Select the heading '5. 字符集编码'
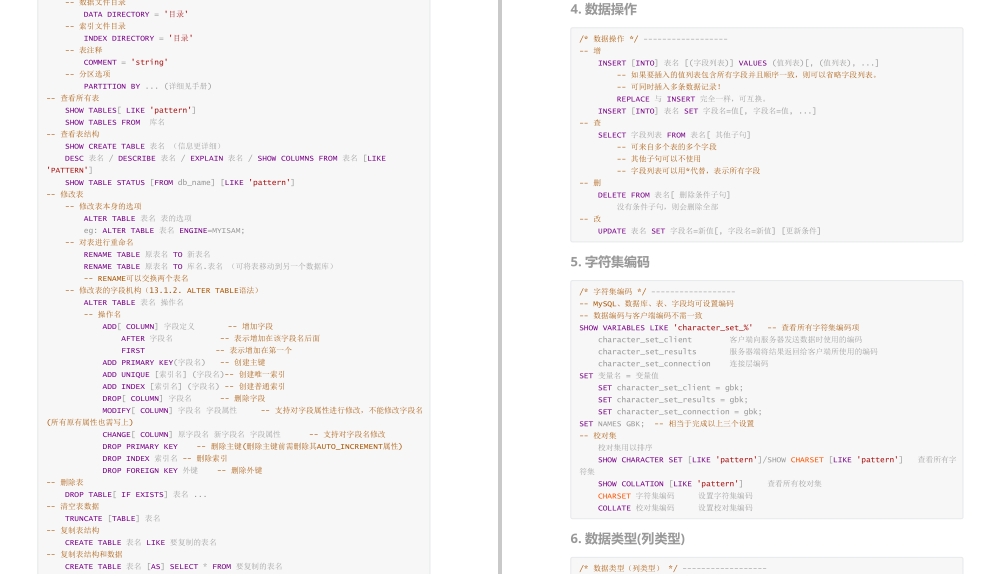This screenshot has height=576, width=1002. coord(610,262)
